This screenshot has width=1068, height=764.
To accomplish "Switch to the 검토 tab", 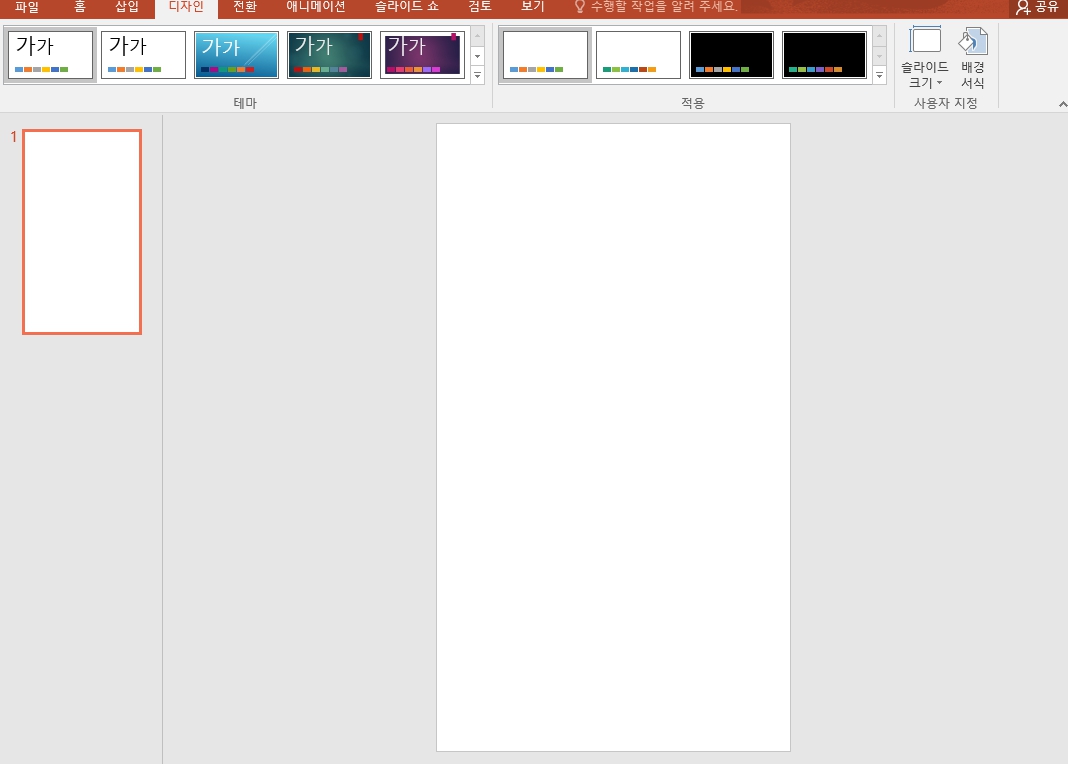I will (x=480, y=7).
